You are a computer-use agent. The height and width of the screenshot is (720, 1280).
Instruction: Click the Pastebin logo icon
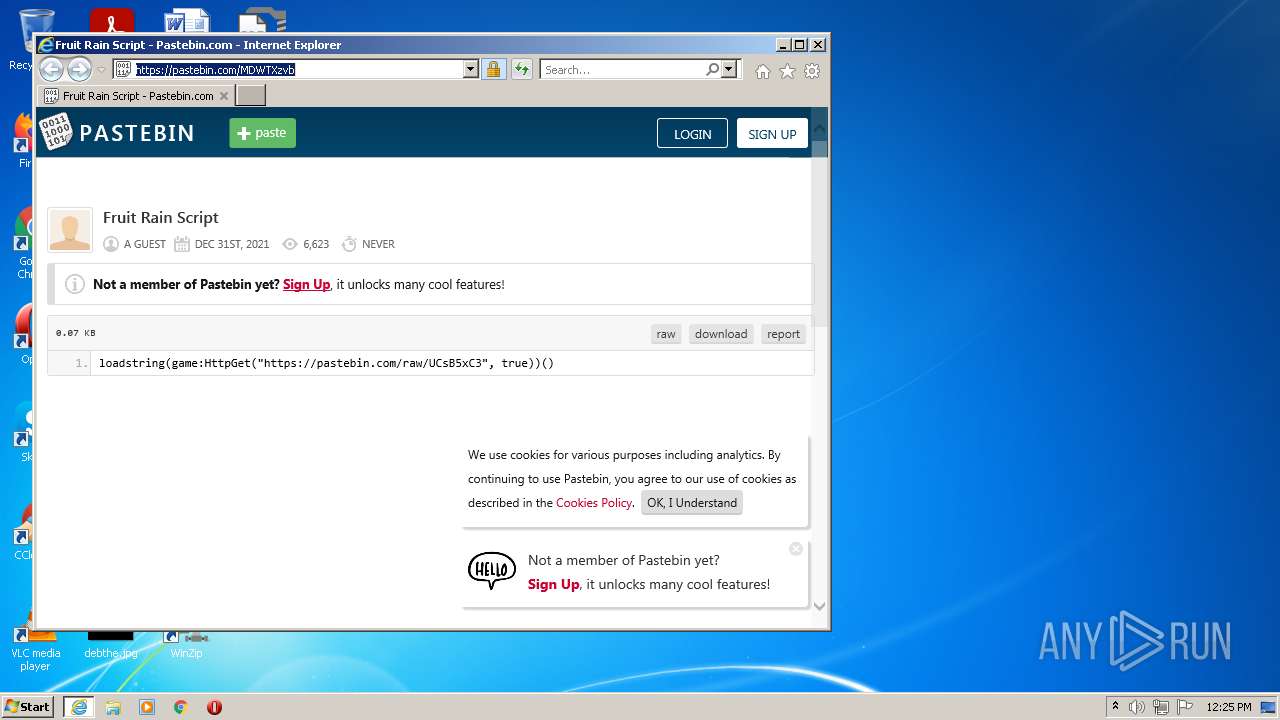point(56,132)
